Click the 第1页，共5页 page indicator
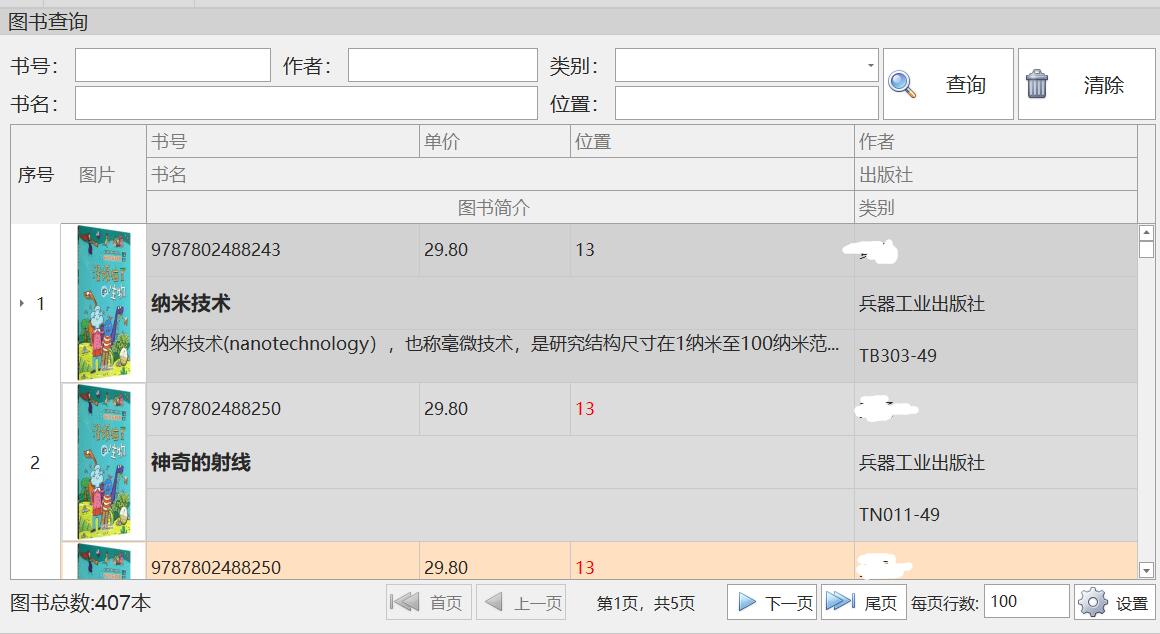Viewport: 1160px width, 634px height. [x=646, y=604]
